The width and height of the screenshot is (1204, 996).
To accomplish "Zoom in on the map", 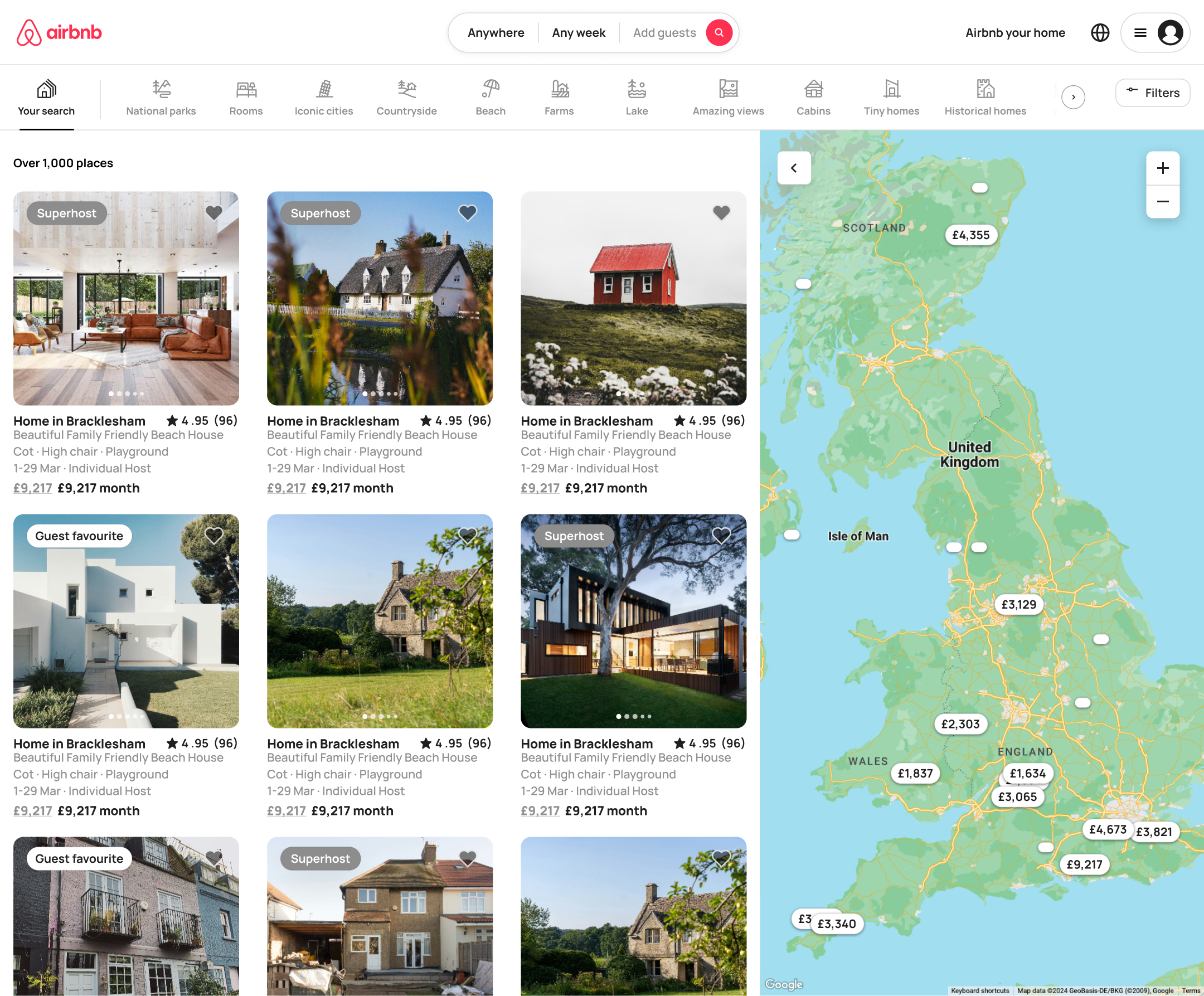I will click(1162, 168).
